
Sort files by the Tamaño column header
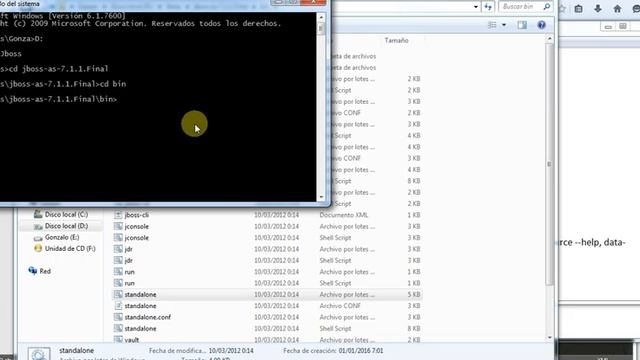coord(396,40)
